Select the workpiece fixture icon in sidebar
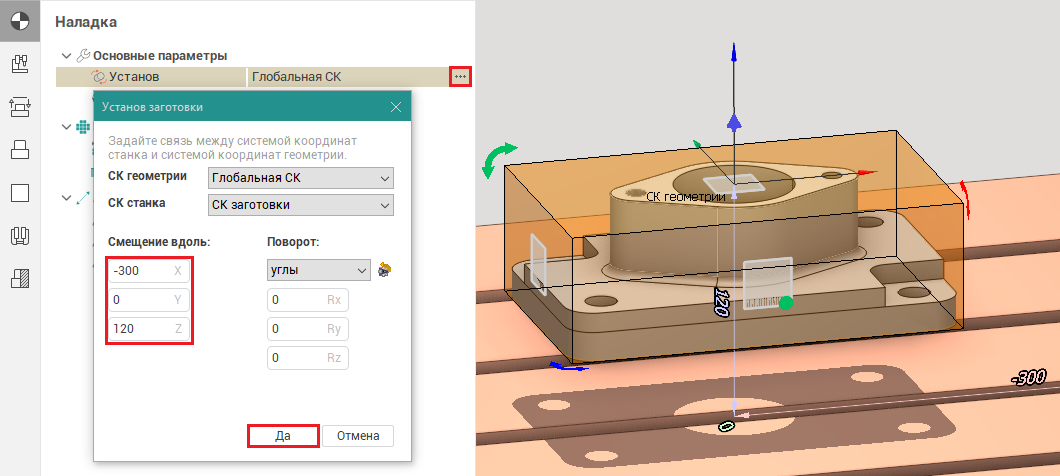This screenshot has height=476, width=1060. coord(20,107)
